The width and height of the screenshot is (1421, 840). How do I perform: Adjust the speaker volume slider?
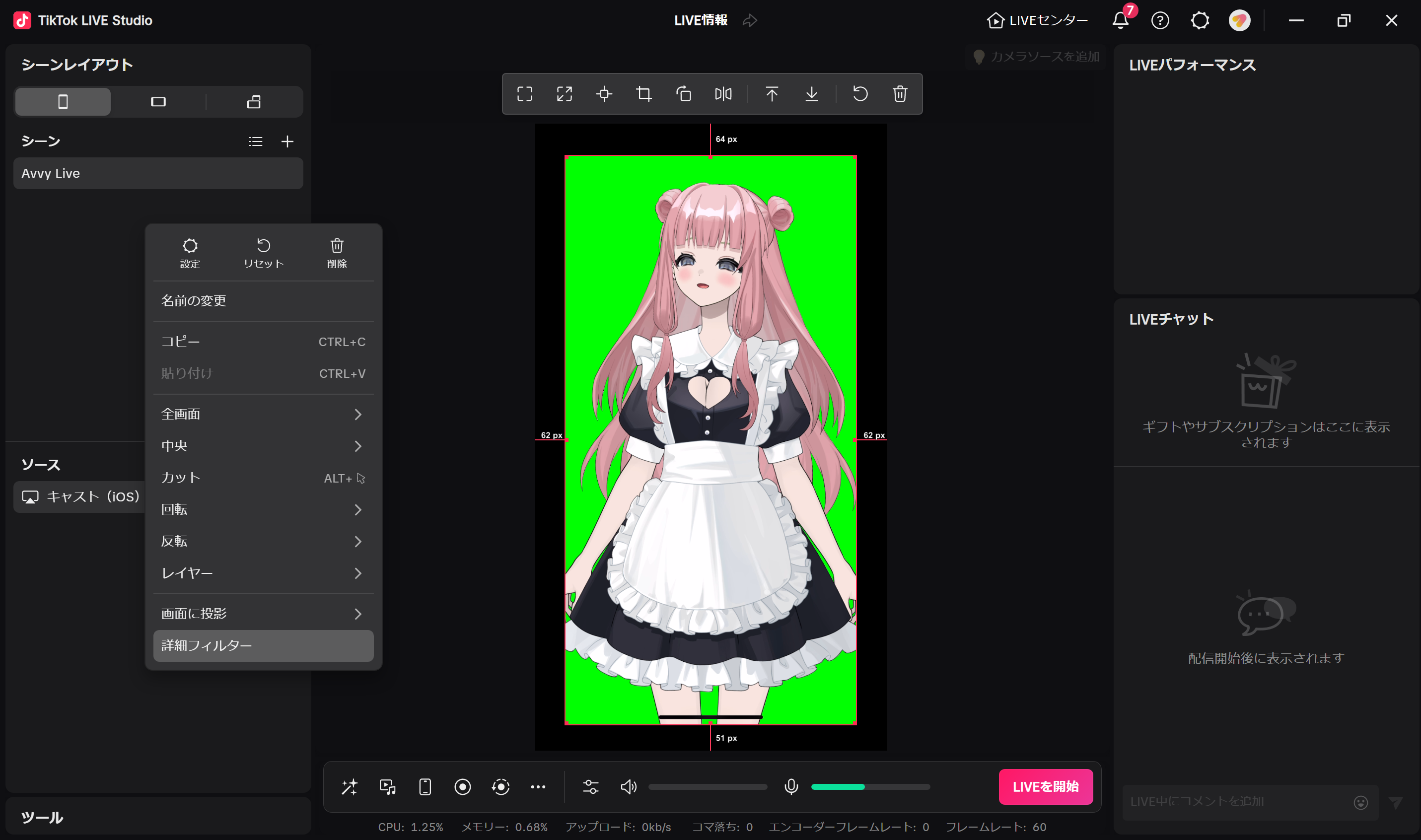click(x=708, y=787)
